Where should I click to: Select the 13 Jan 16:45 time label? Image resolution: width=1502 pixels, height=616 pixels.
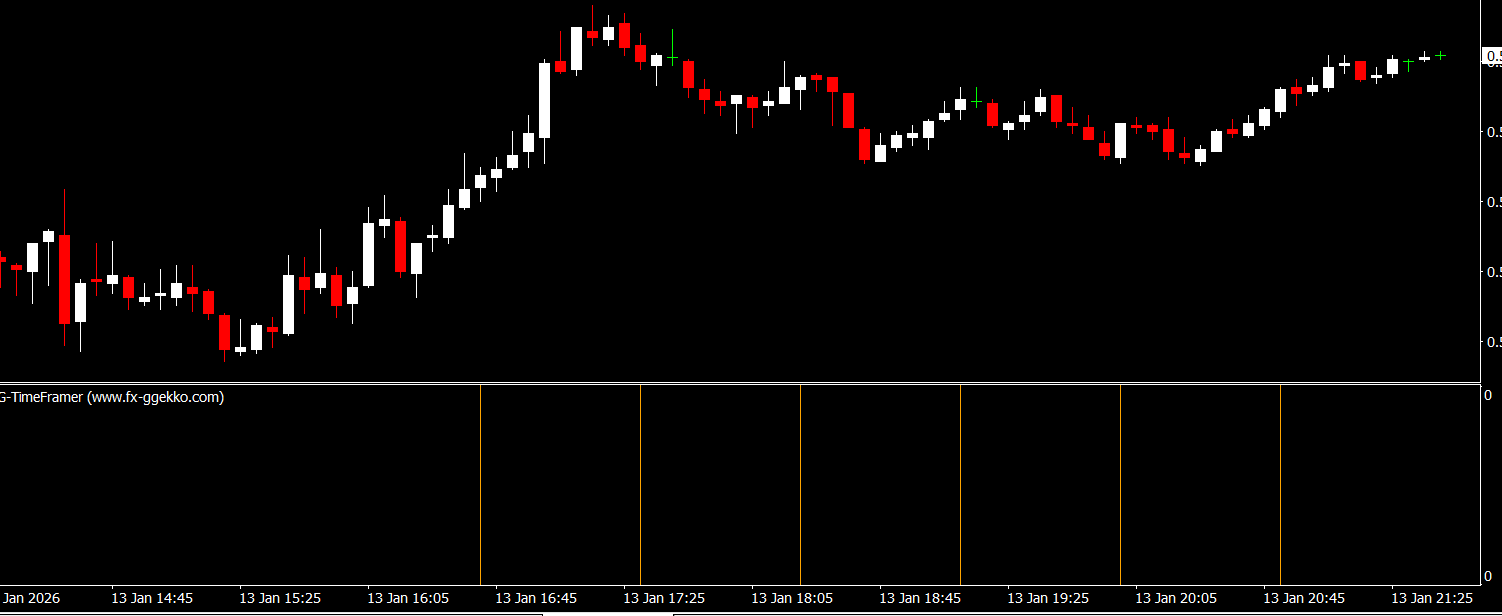click(x=536, y=598)
